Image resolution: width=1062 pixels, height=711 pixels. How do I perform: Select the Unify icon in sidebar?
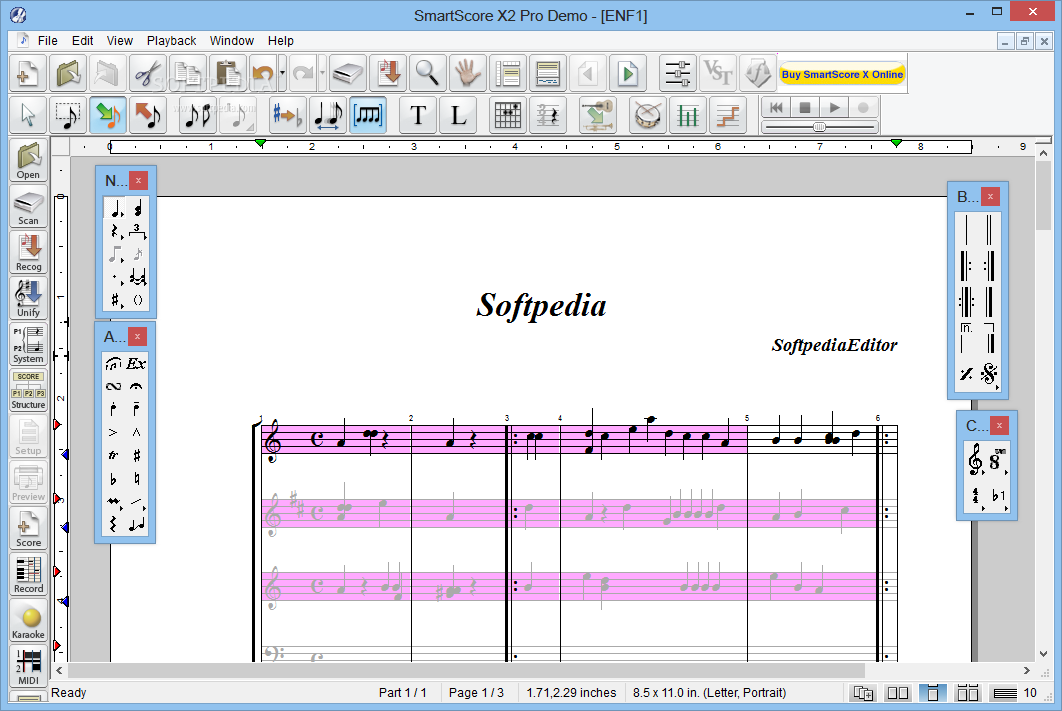pyautogui.click(x=28, y=299)
